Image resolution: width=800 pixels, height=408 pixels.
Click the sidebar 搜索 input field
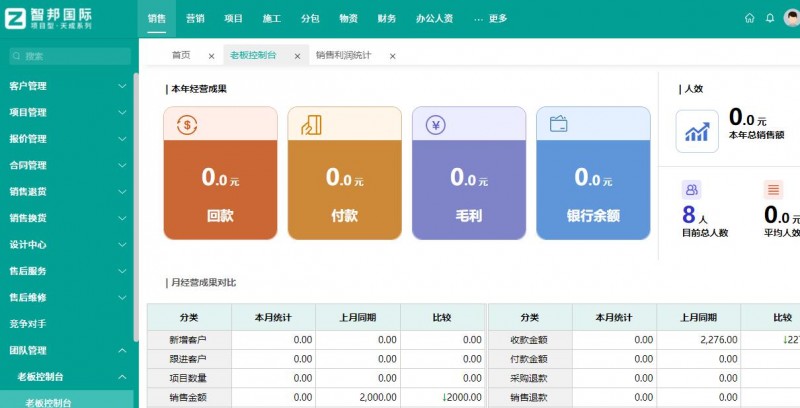click(x=70, y=56)
